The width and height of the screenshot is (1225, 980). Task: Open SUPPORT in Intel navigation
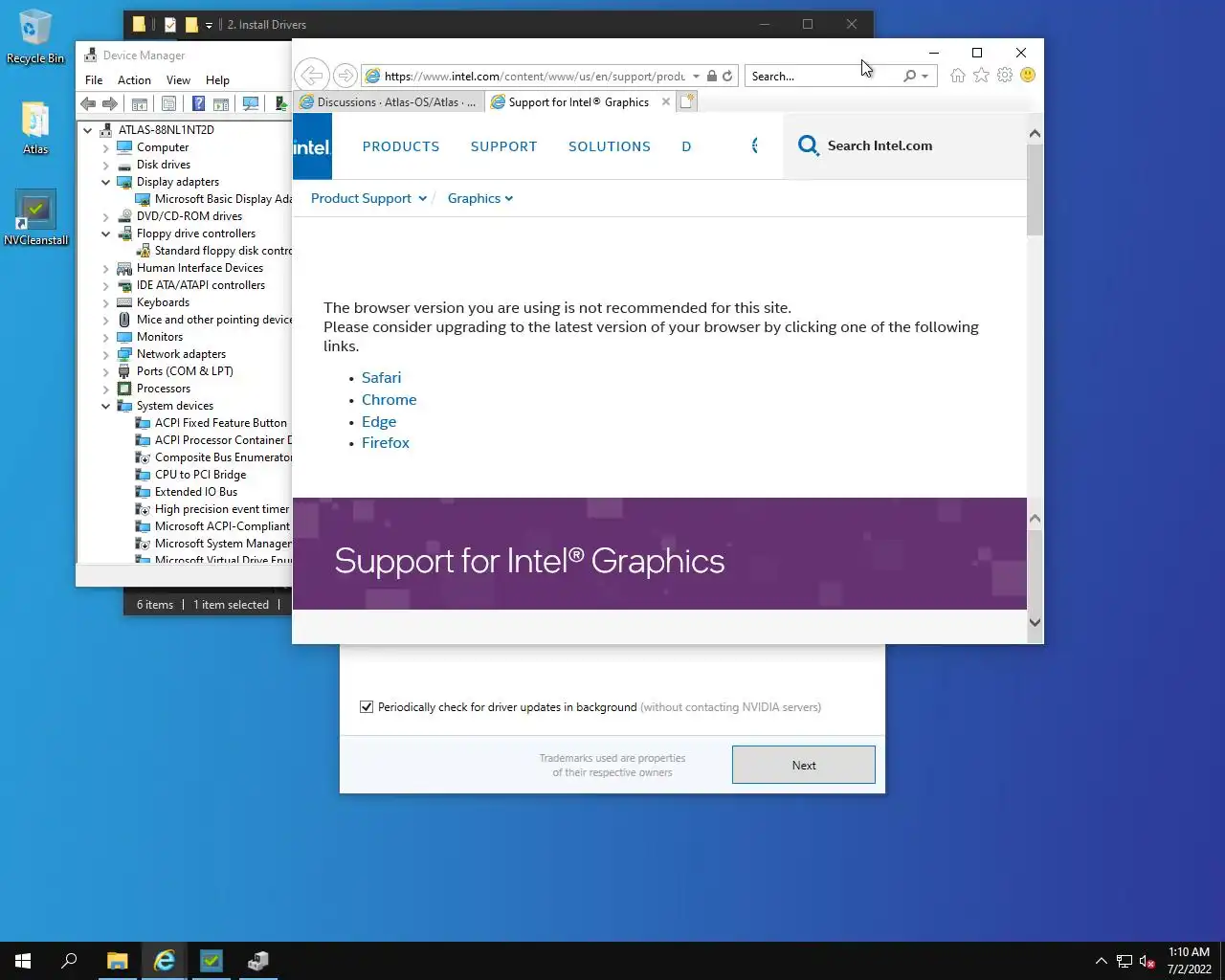[503, 146]
